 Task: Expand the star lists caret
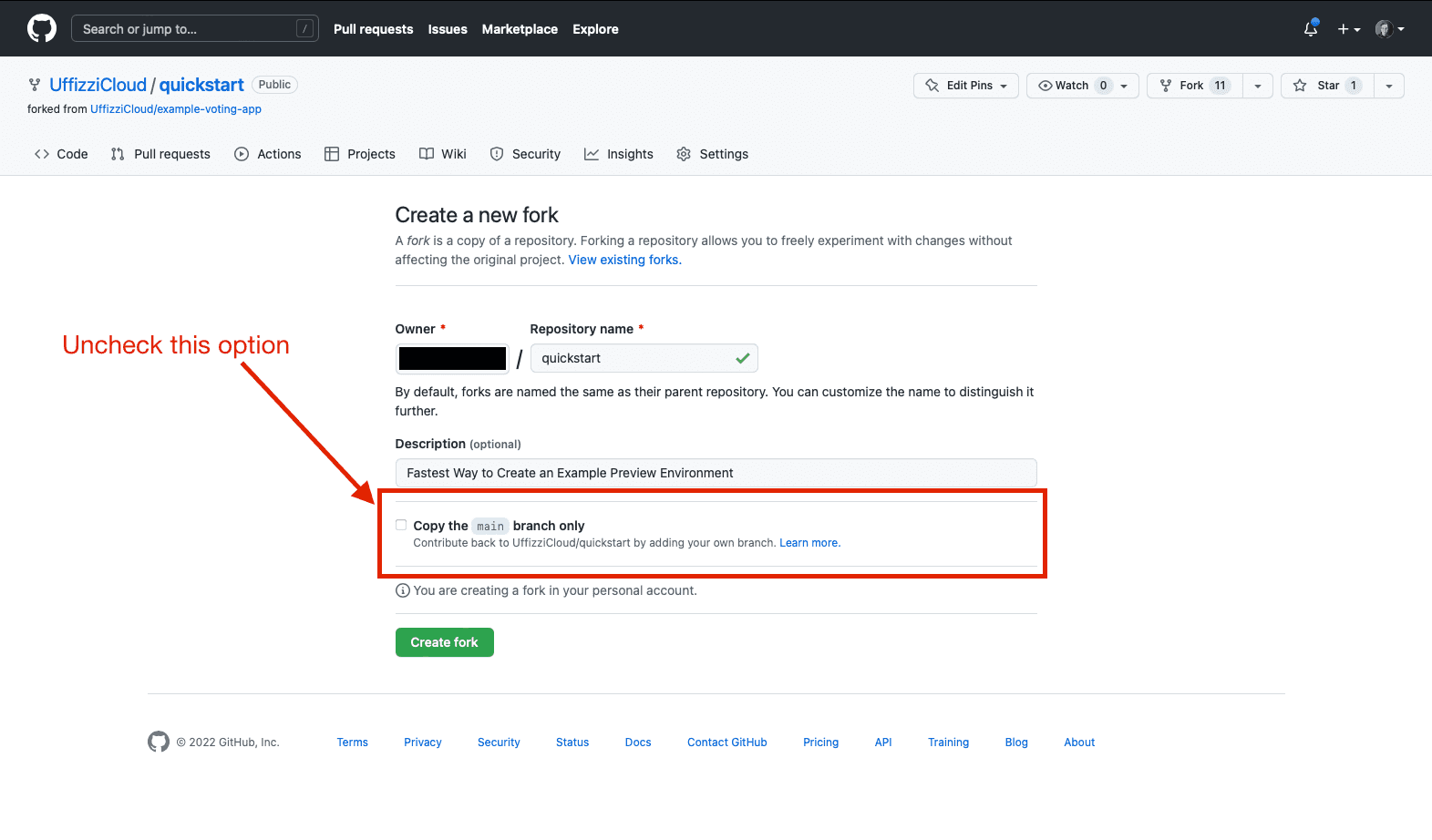pyautogui.click(x=1389, y=86)
